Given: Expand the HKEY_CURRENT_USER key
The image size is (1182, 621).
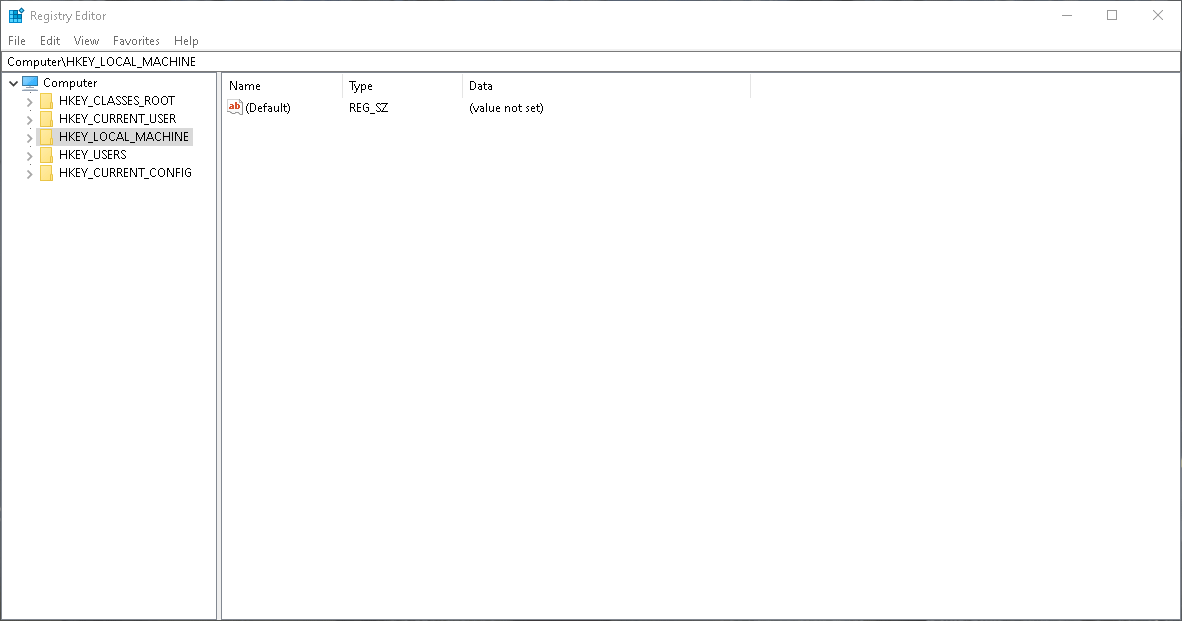Looking at the screenshot, I should [x=29, y=120].
